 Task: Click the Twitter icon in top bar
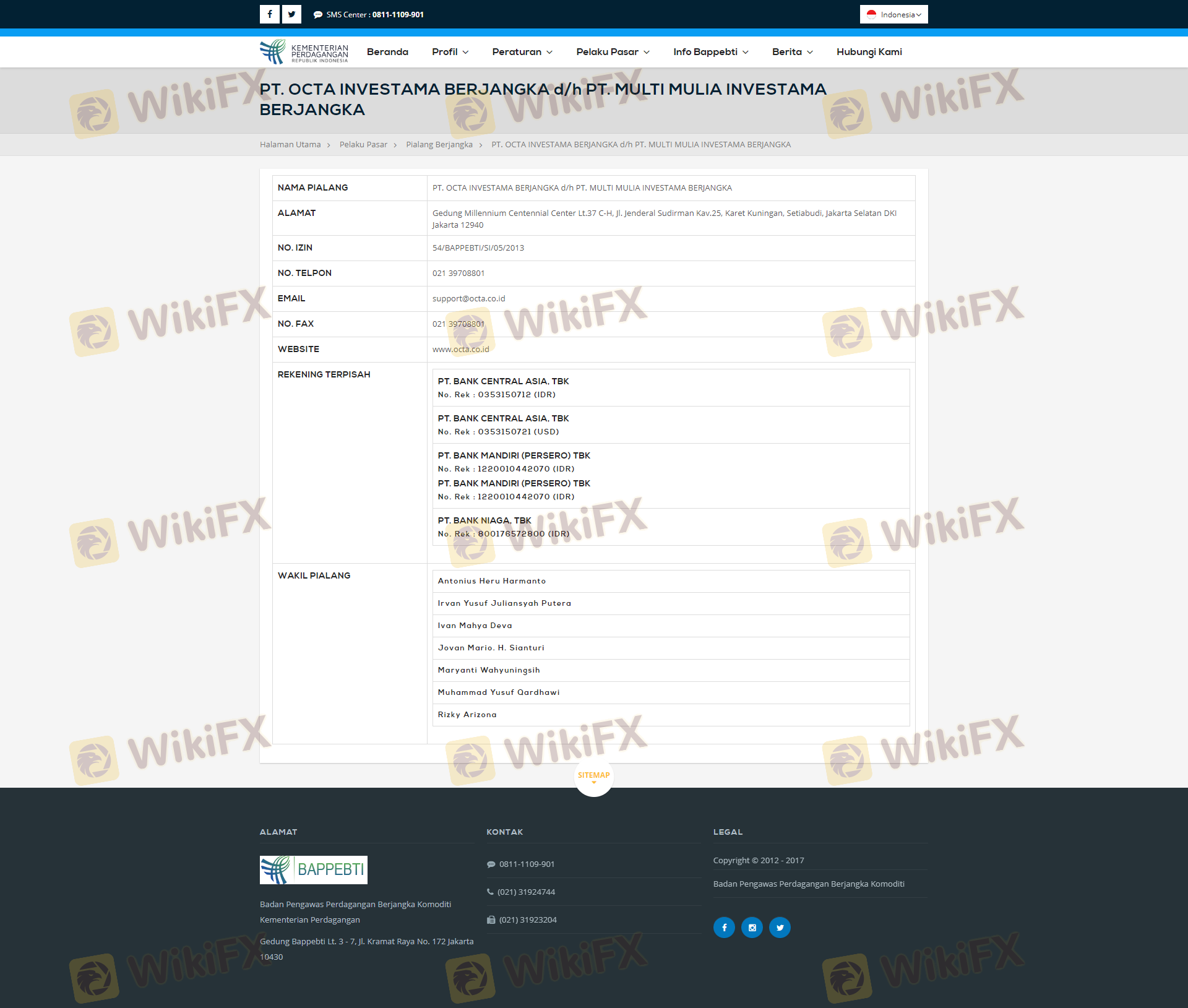coord(291,14)
